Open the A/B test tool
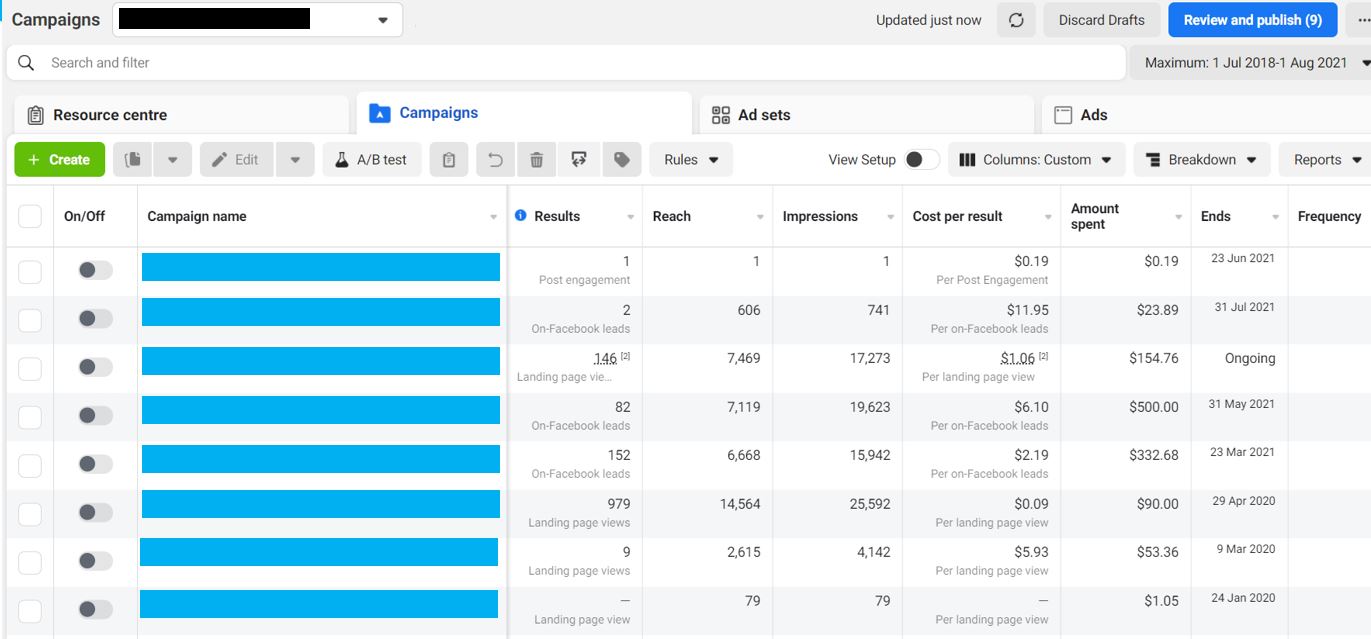 371,158
